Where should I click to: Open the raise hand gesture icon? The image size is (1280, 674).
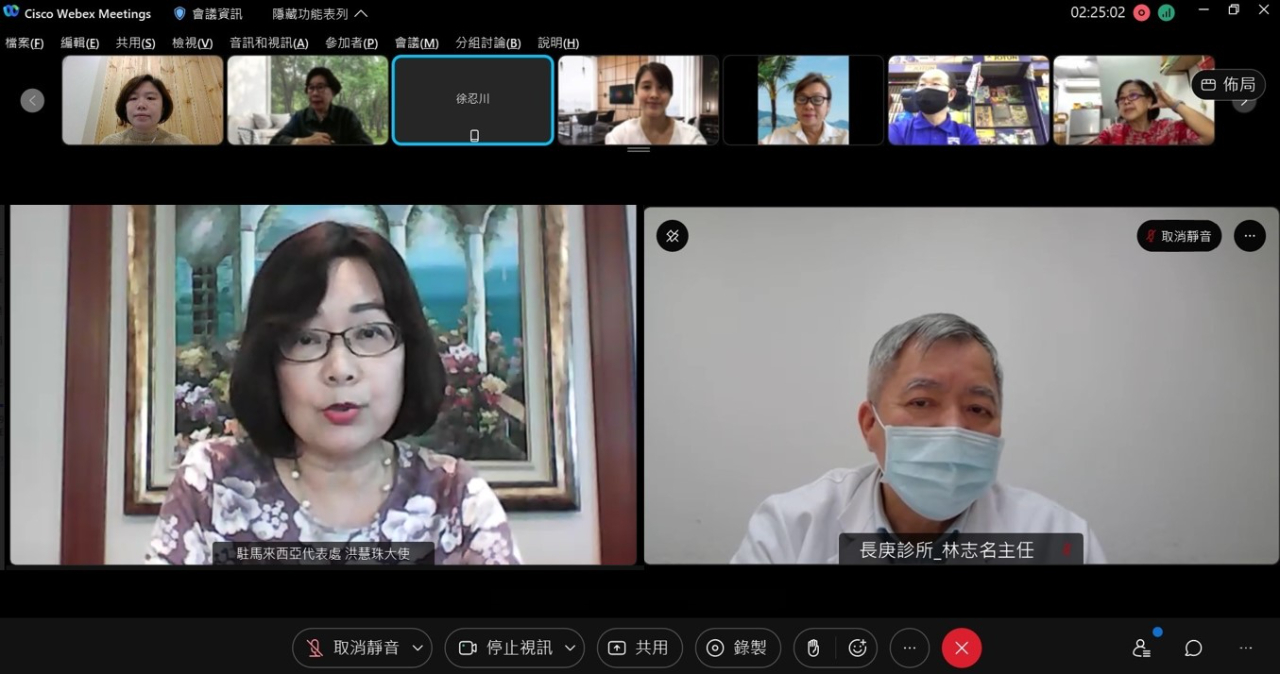click(813, 648)
